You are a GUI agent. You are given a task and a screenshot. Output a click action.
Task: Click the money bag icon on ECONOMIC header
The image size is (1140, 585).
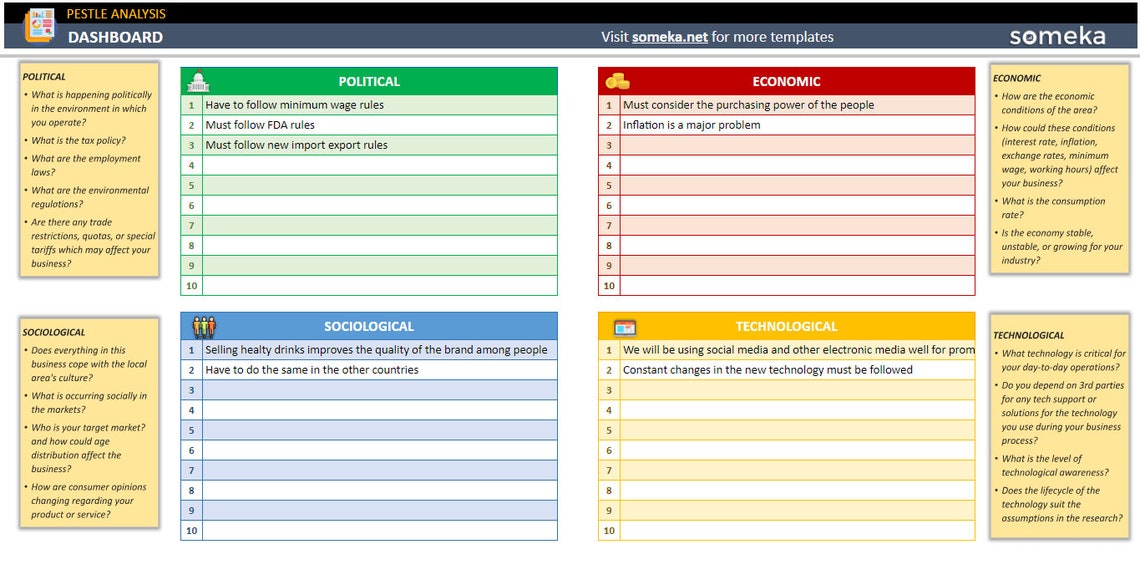[x=617, y=80]
